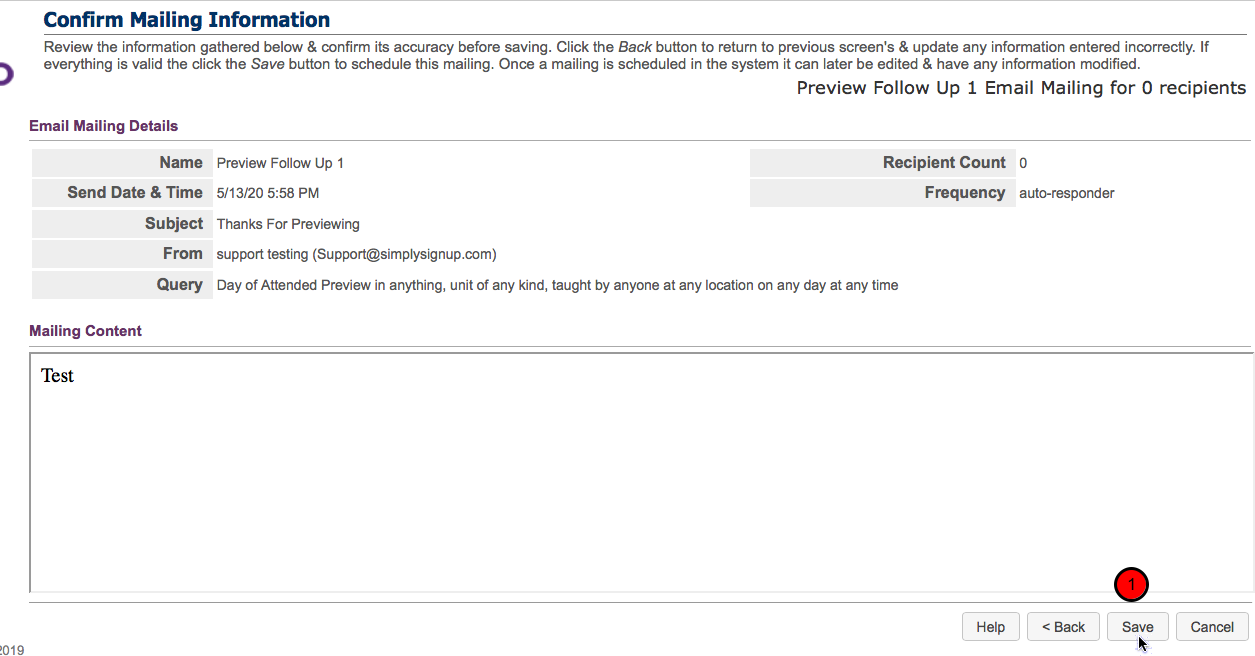Click the "Email Mailing for 0 recipients" summary
Image resolution: width=1255 pixels, height=656 pixels.
(1020, 88)
